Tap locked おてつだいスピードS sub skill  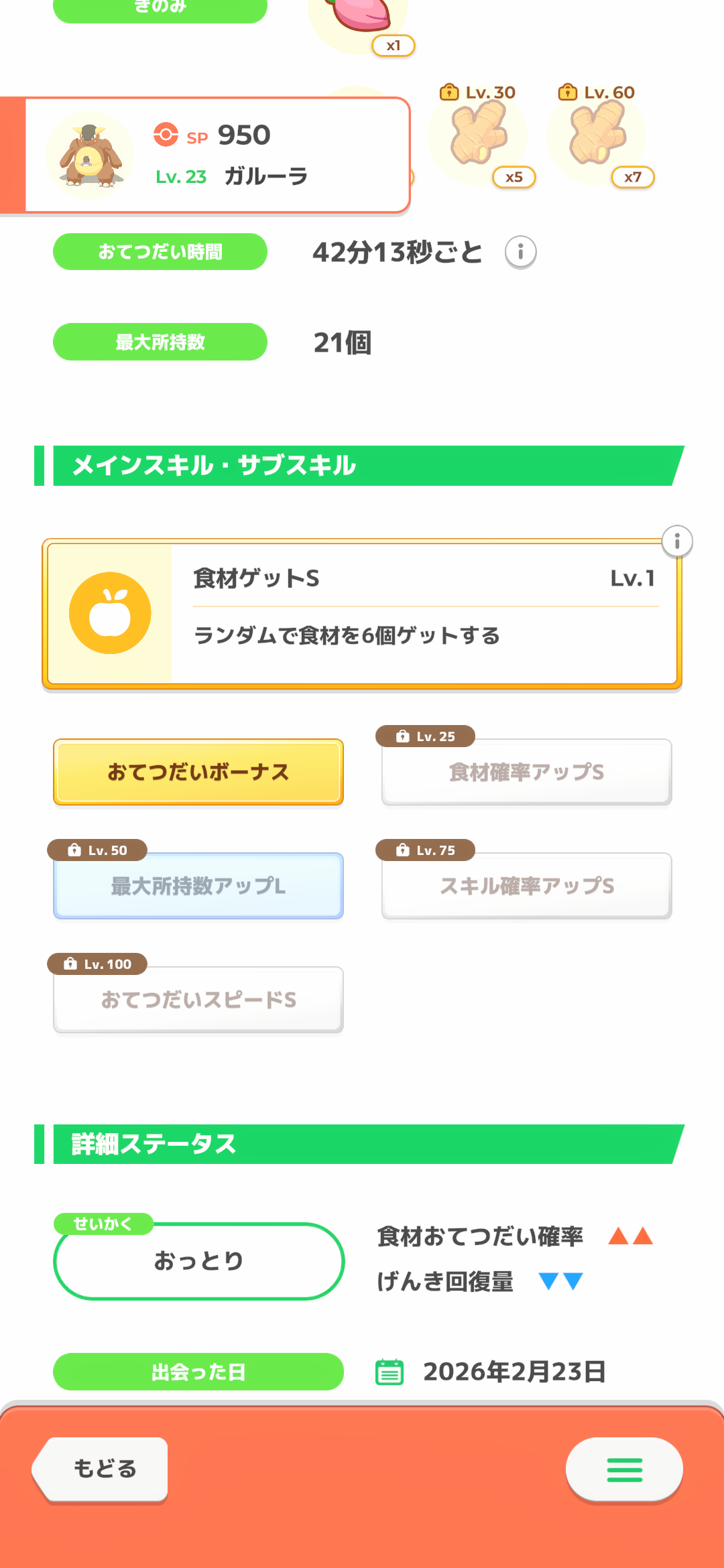tap(198, 1000)
